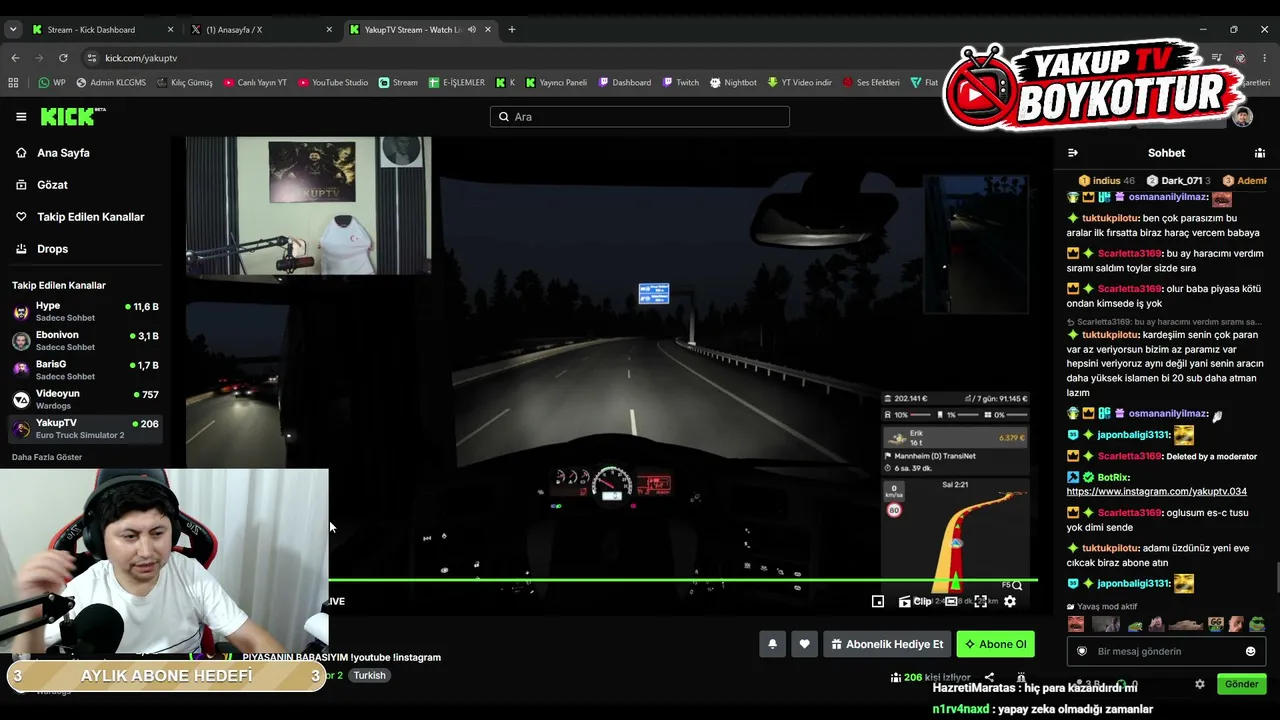Screen dimensions: 1280x720
Task: Click the bell notification button under the stream
Action: point(772,644)
